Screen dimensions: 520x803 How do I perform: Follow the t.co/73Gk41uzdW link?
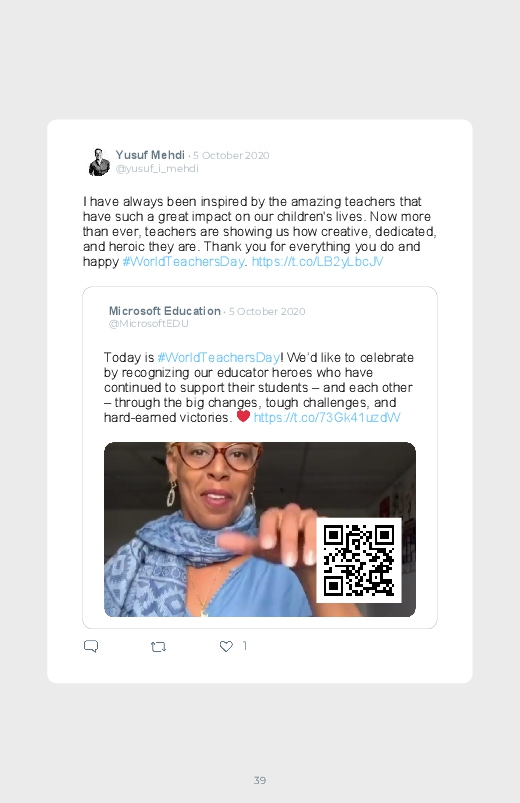[327, 417]
